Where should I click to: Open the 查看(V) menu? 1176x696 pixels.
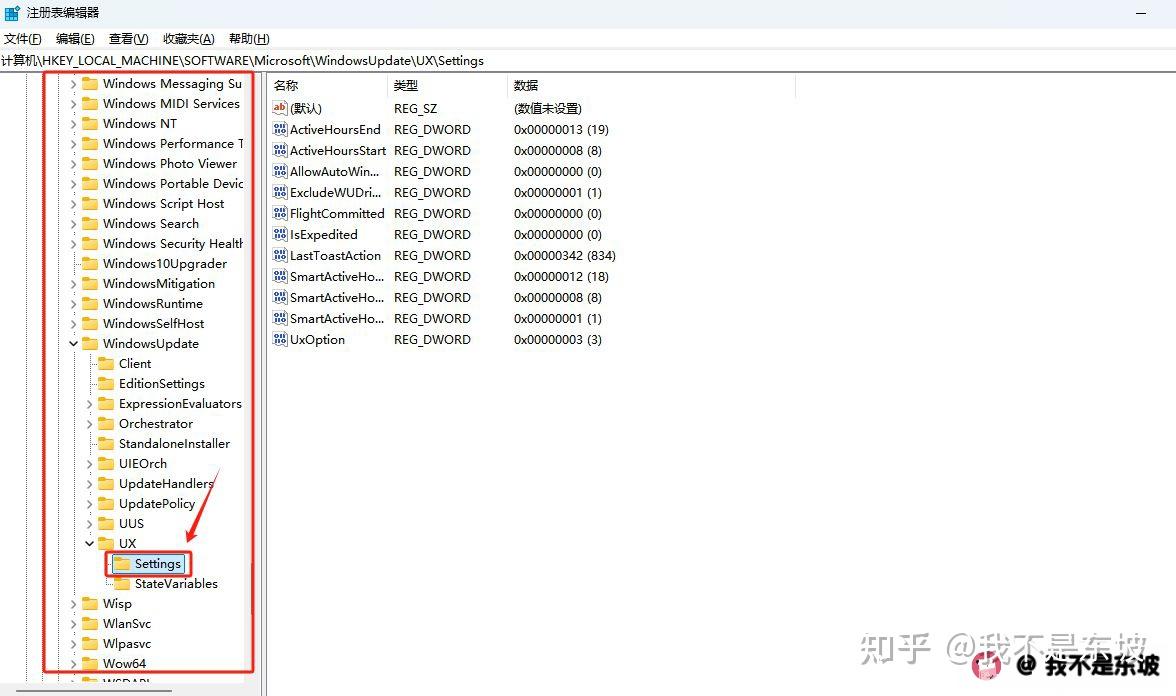coord(128,38)
